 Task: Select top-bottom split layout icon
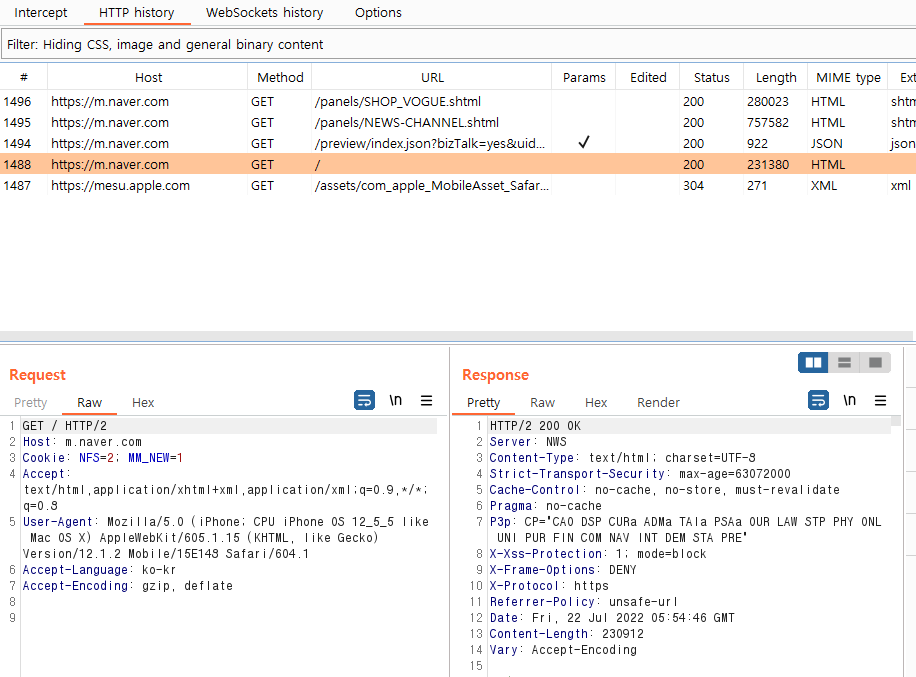[844, 363]
